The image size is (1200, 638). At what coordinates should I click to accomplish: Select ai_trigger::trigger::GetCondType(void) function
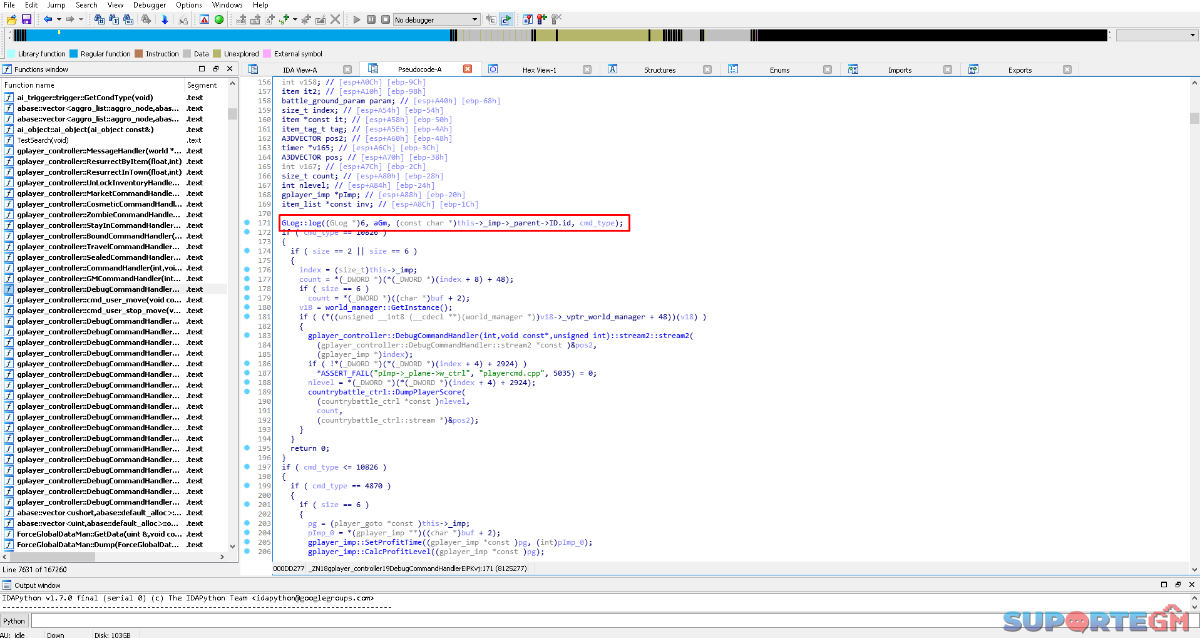coord(115,97)
